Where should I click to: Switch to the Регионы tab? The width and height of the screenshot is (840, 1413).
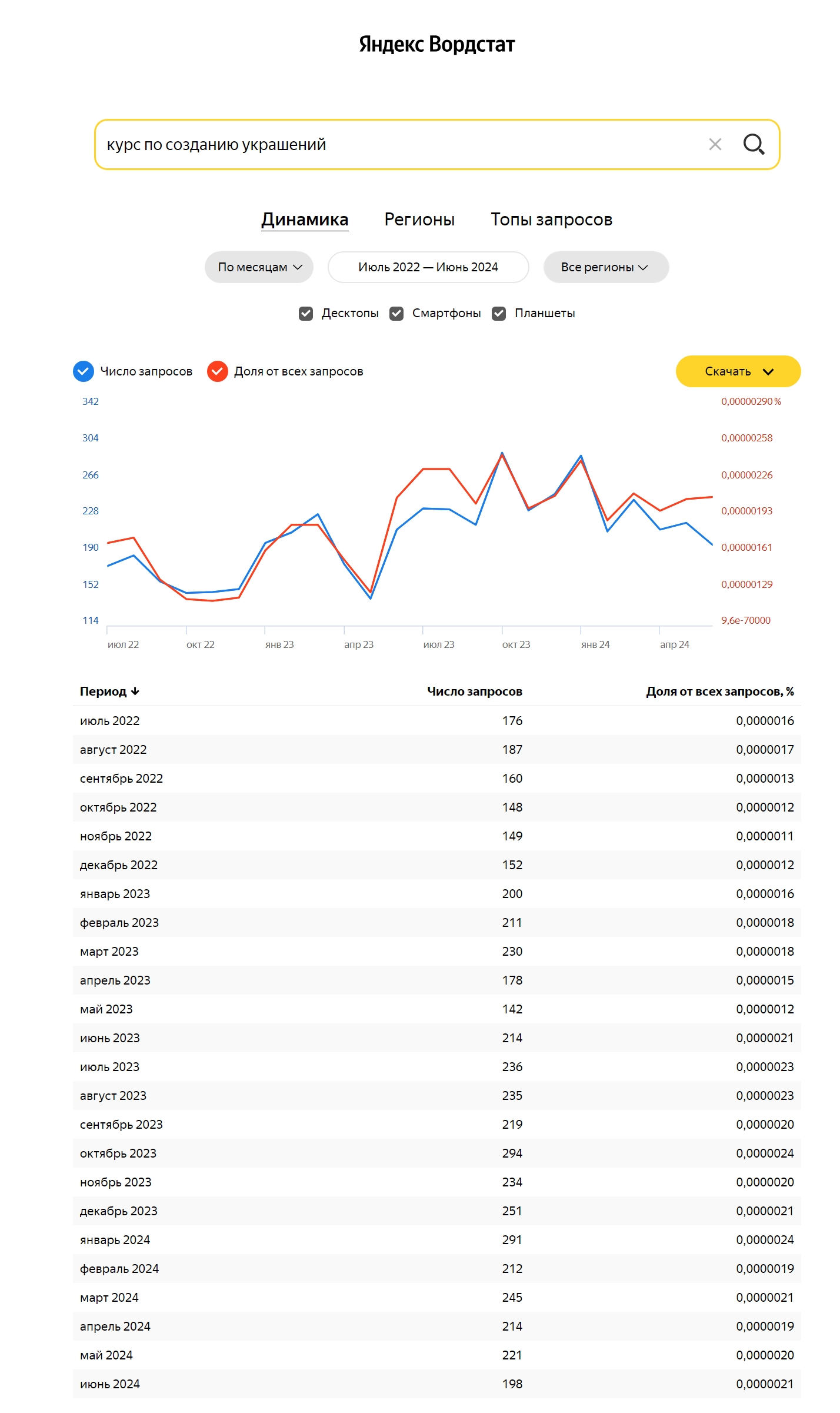point(419,220)
